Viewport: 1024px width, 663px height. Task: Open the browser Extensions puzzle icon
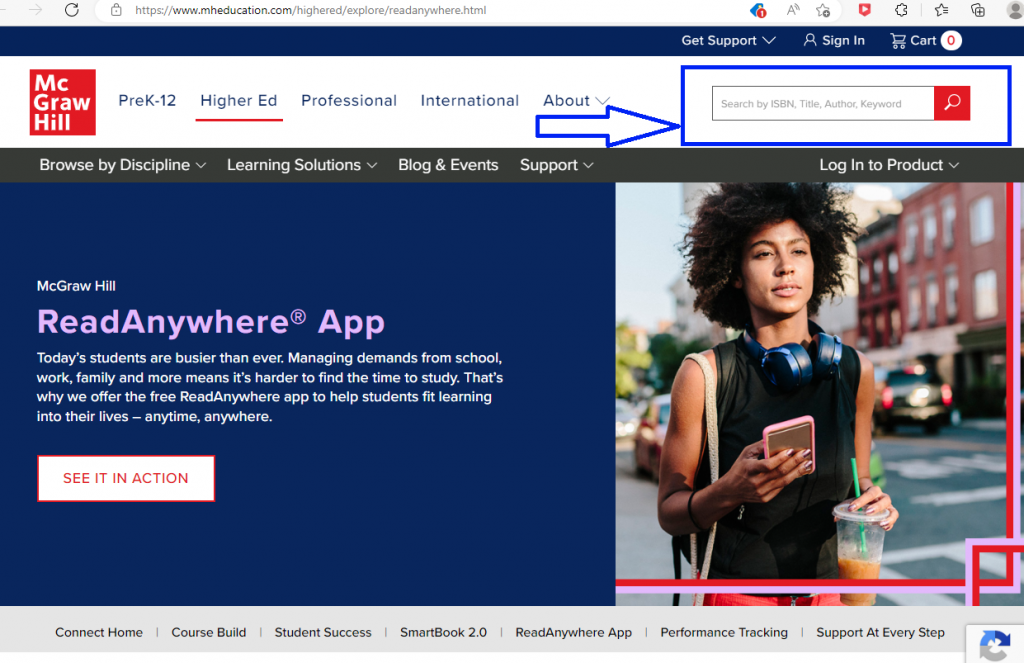point(901,10)
